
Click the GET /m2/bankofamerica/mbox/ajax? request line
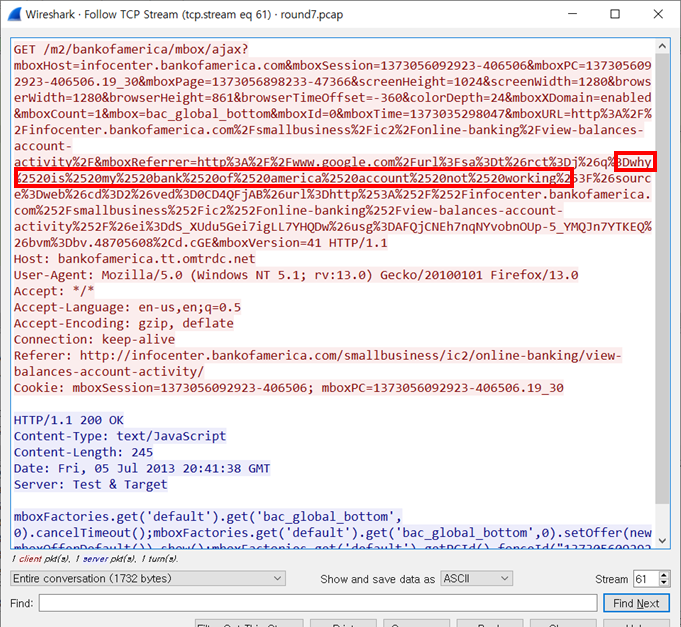coord(131,49)
